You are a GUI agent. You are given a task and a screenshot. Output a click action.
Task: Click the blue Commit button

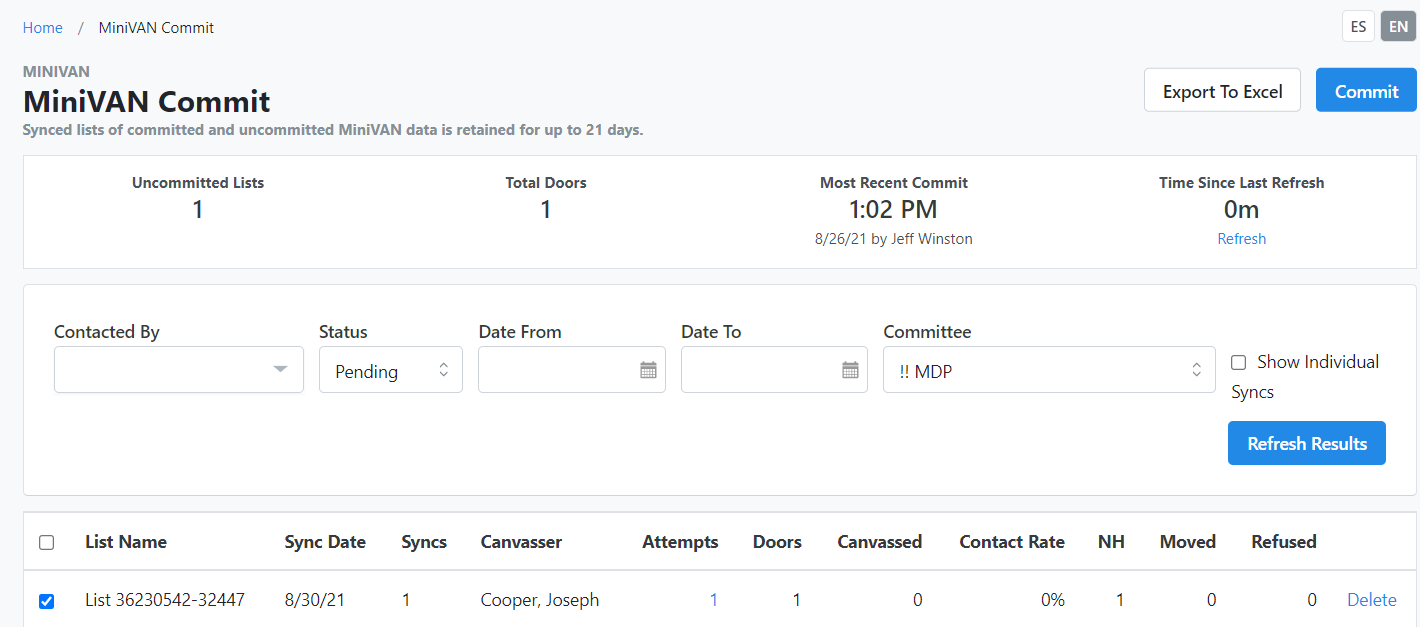(1366, 91)
